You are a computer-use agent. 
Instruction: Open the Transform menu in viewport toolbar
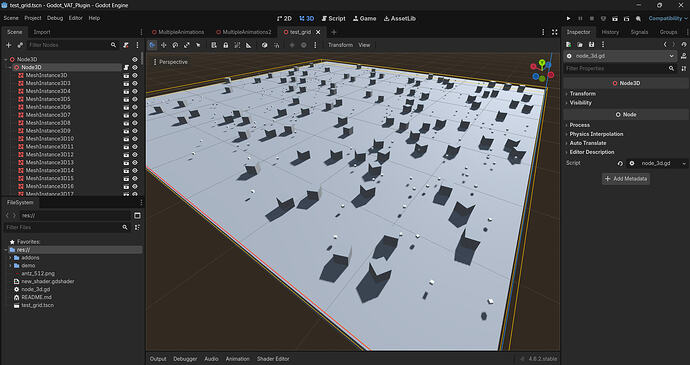point(340,45)
